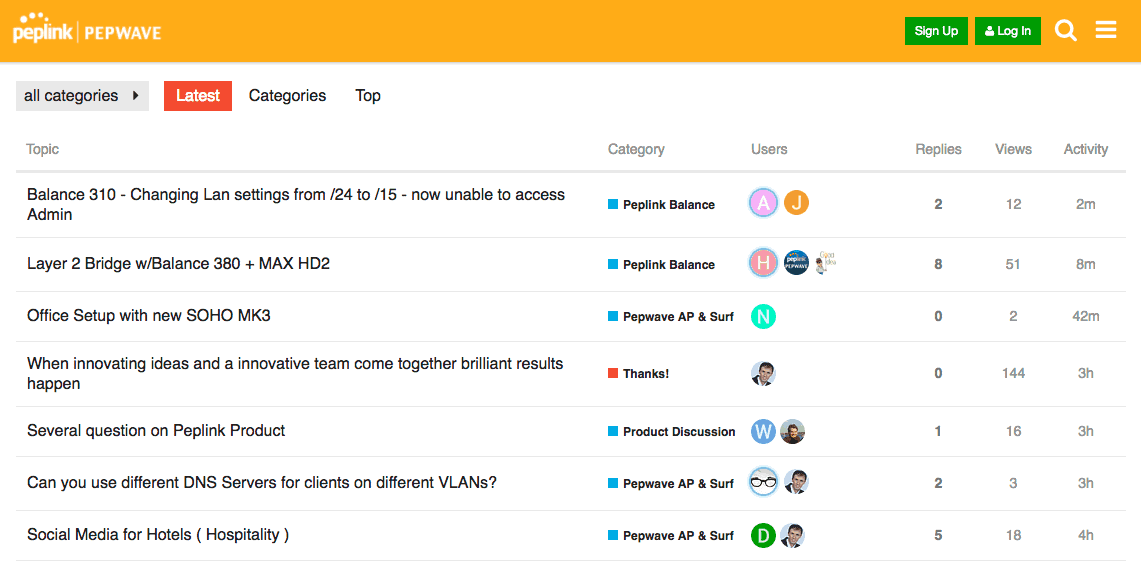Open Several question on Peplink Product topic
Screen dimensions: 1141x566
pyautogui.click(x=156, y=430)
